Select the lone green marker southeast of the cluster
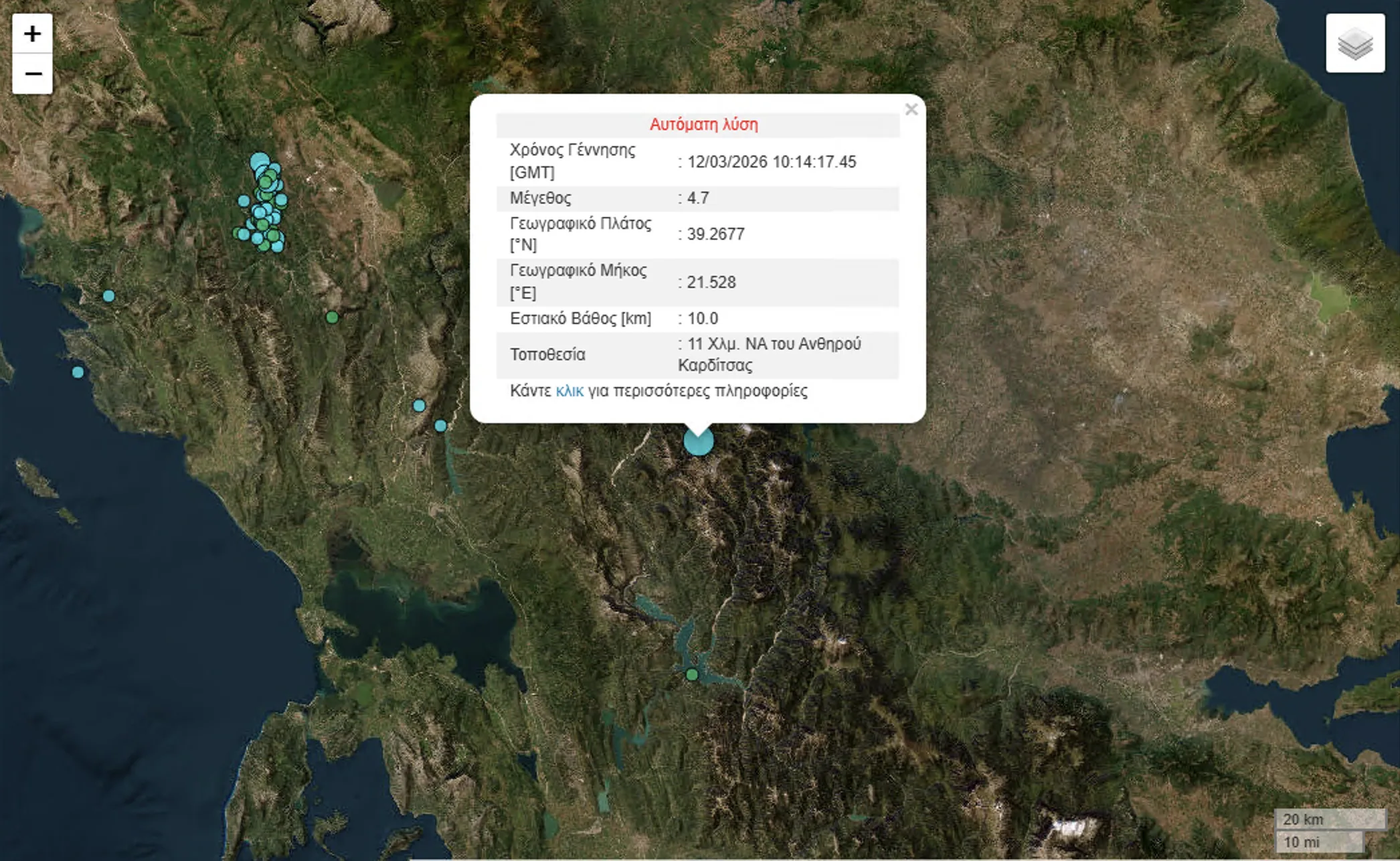This screenshot has height=861, width=1400. [332, 317]
